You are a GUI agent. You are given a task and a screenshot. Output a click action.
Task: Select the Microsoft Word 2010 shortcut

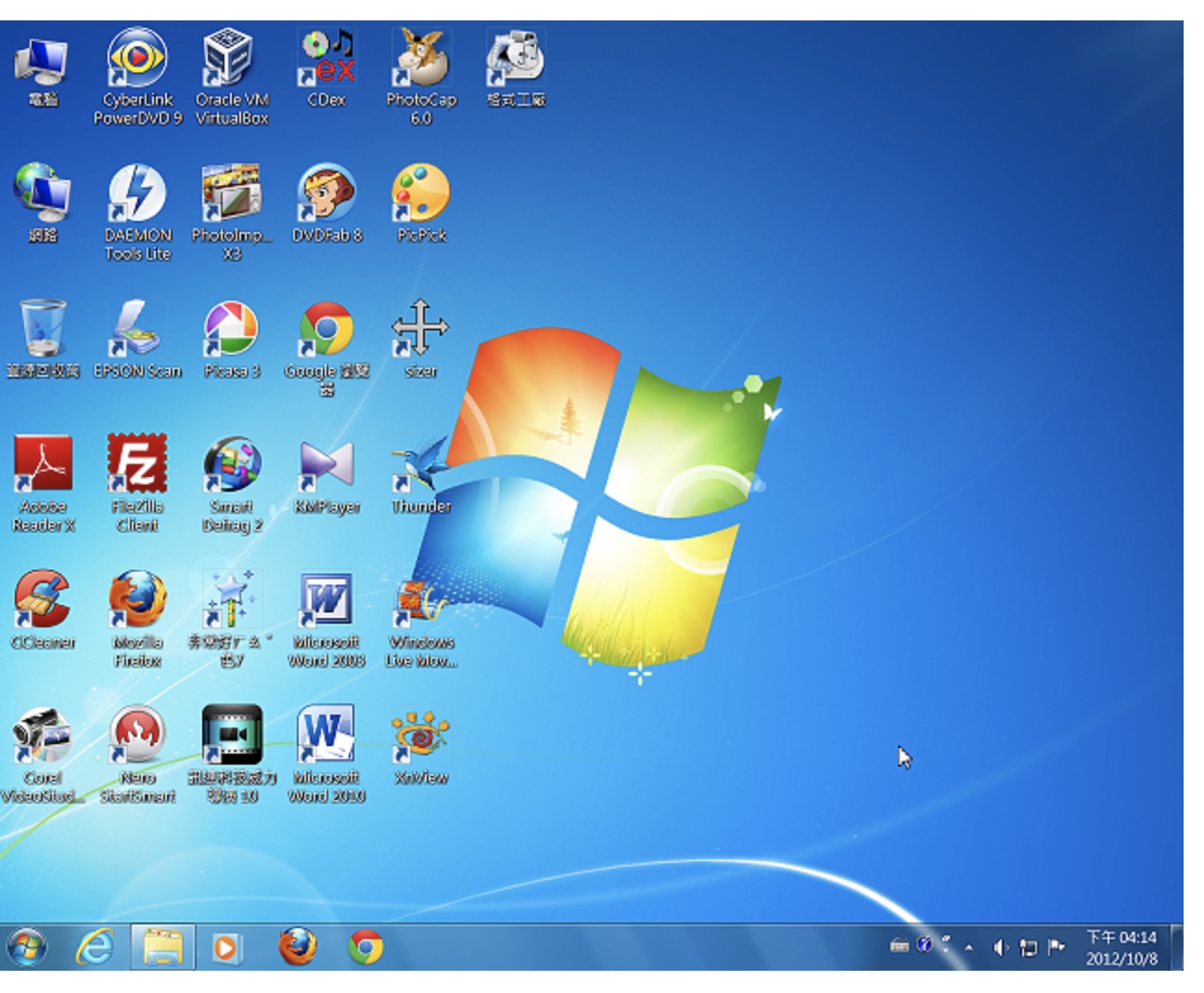[327, 754]
